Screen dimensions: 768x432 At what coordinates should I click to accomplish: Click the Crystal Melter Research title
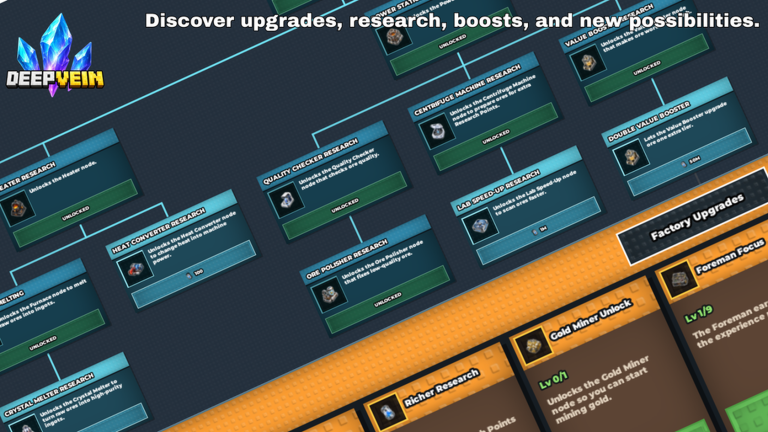point(49,396)
